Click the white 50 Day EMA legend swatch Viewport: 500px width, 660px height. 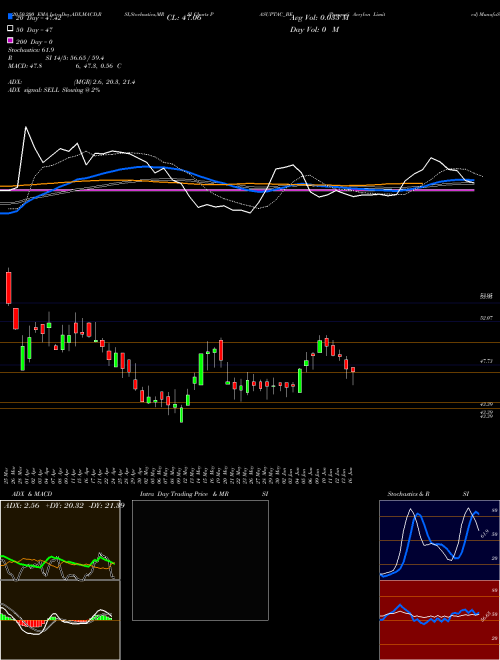click(10, 29)
